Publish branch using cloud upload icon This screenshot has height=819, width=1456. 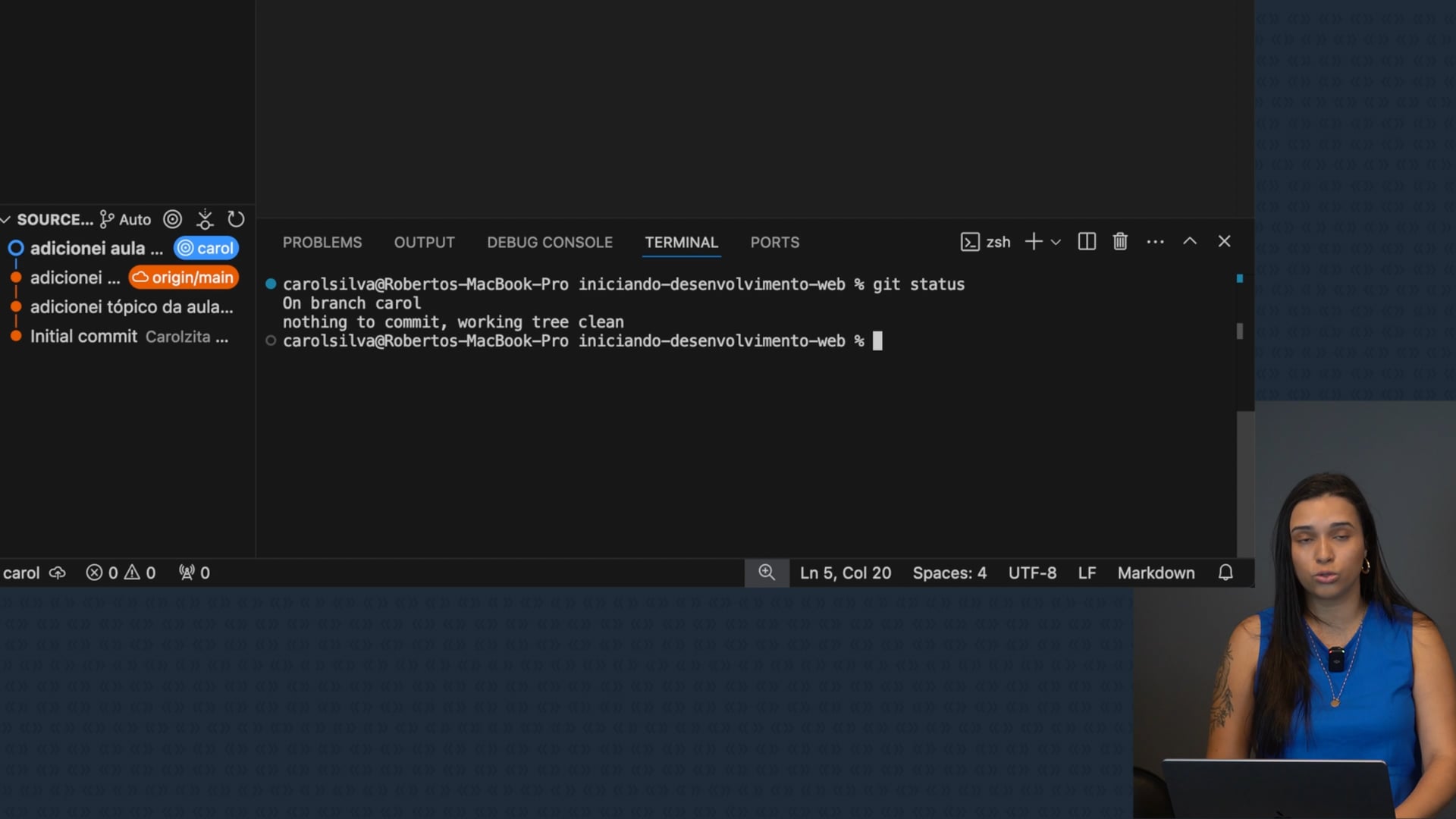click(x=58, y=573)
